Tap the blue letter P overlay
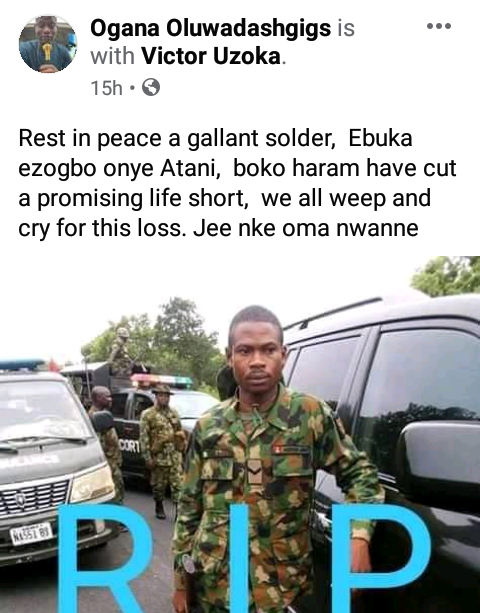Screen dimensions: 480x613 381,558
